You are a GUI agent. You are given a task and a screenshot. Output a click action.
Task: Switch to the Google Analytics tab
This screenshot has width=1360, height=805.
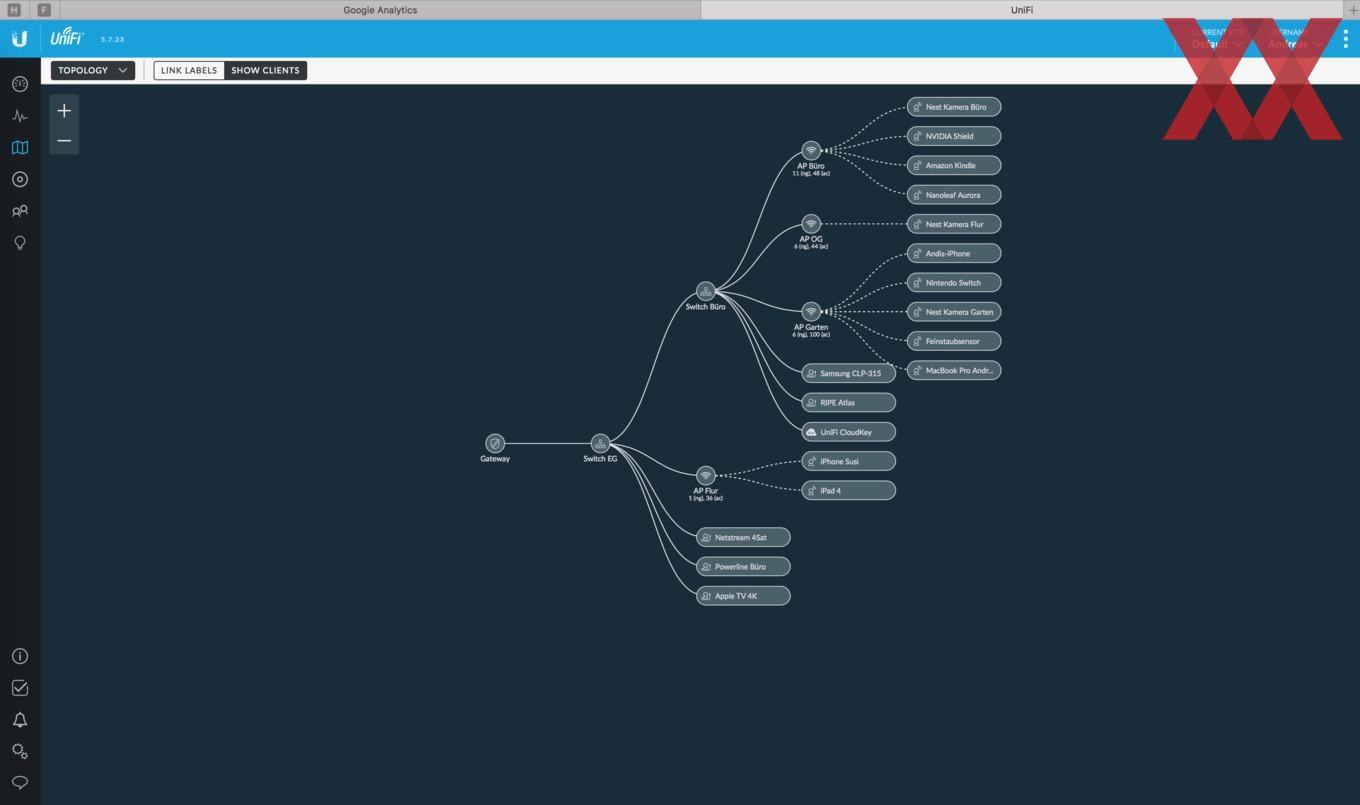click(380, 10)
